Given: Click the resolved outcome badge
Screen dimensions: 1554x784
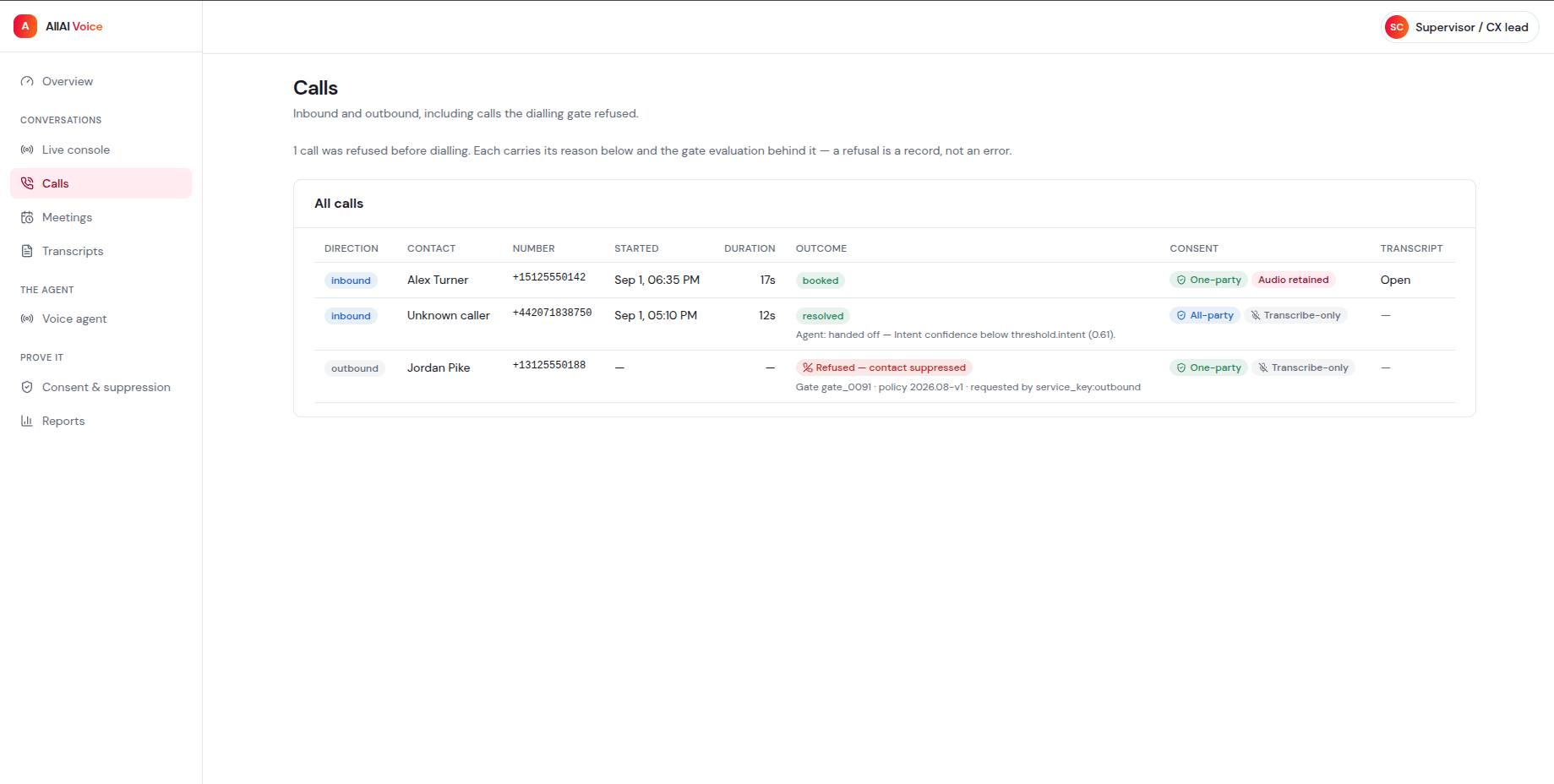Looking at the screenshot, I should click(x=823, y=316).
